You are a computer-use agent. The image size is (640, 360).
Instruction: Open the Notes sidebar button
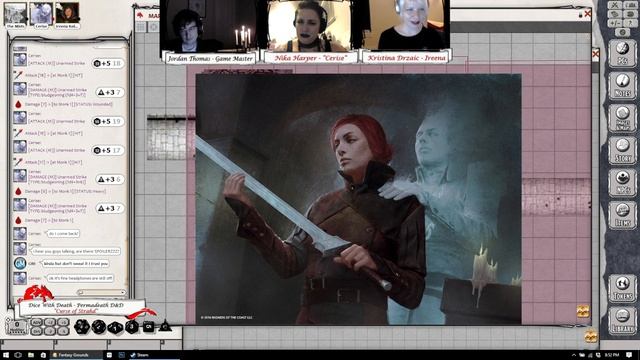(x=622, y=85)
